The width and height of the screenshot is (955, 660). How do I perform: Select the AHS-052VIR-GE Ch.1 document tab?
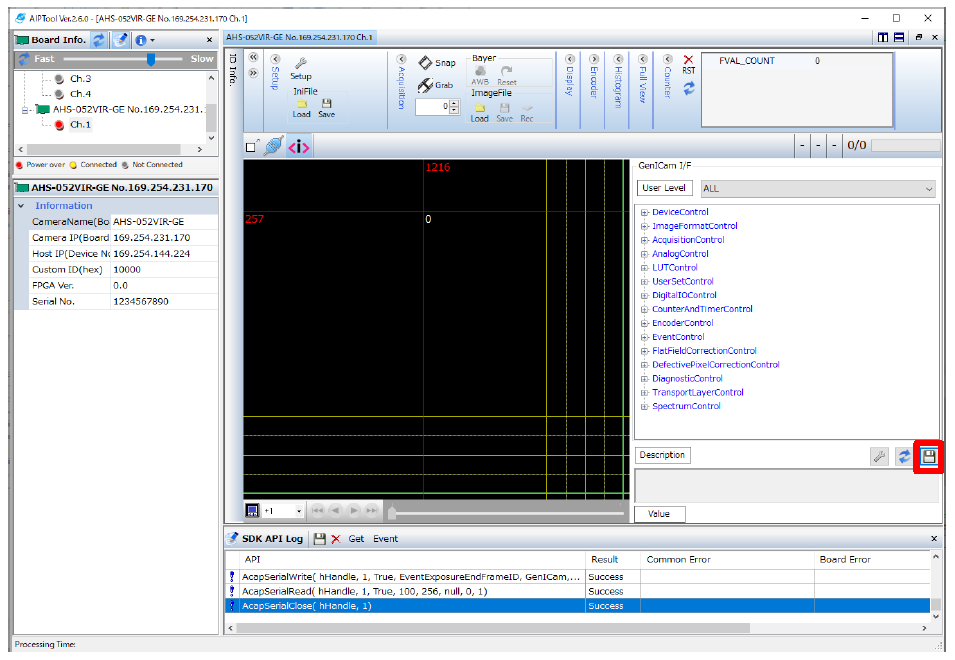coord(299,37)
